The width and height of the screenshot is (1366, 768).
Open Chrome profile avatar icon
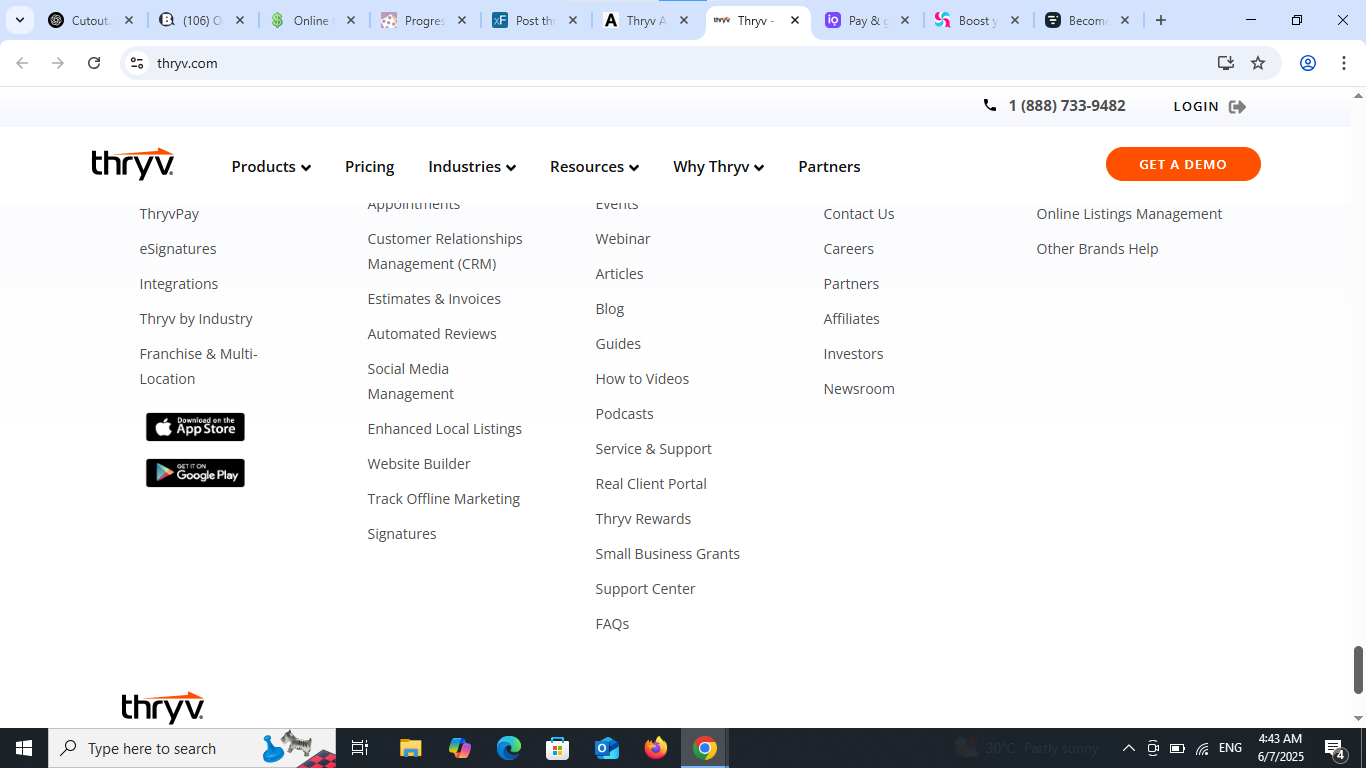click(x=1307, y=63)
